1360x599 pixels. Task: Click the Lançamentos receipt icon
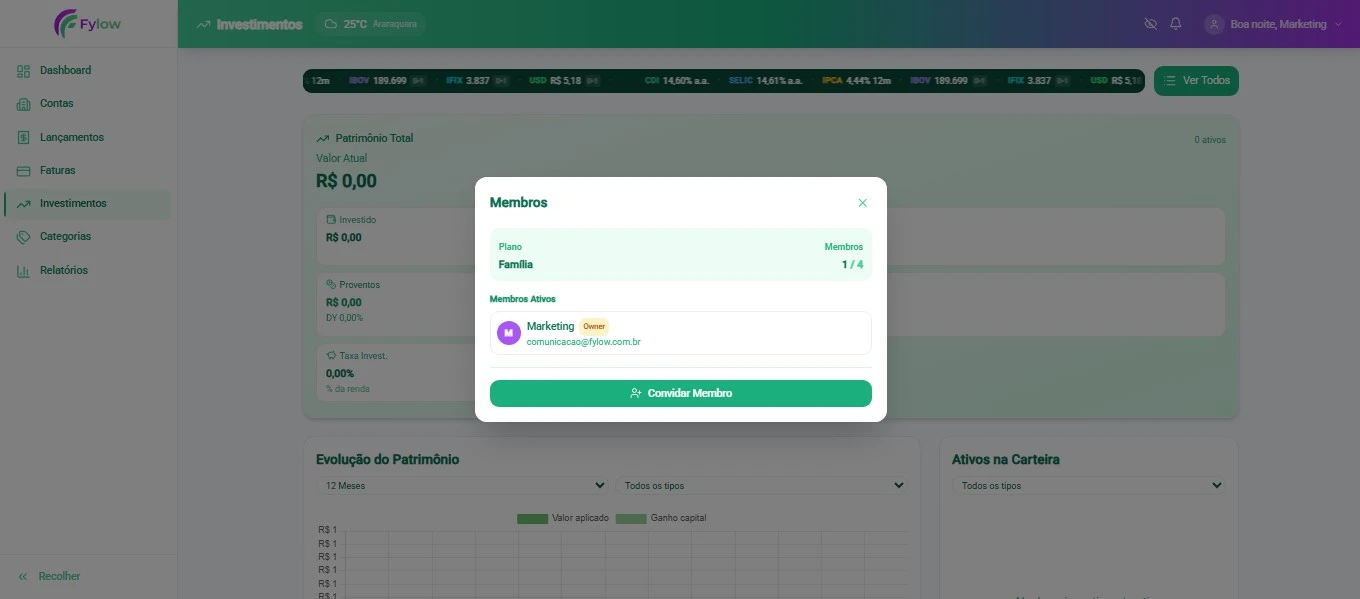(23, 138)
